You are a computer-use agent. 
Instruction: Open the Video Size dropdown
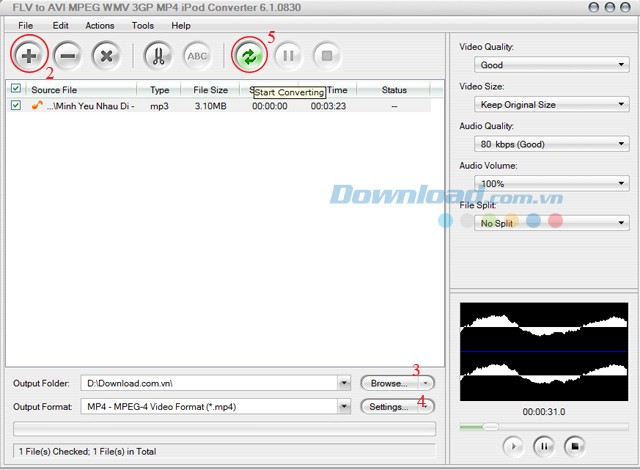pyautogui.click(x=551, y=104)
